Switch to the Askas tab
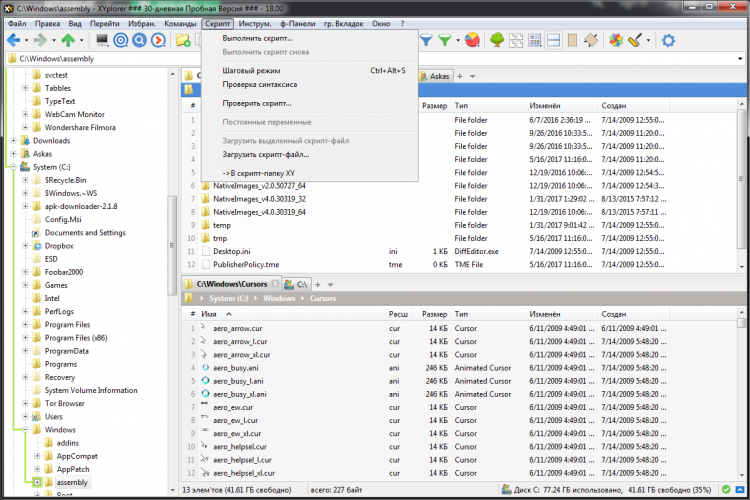 (x=436, y=76)
